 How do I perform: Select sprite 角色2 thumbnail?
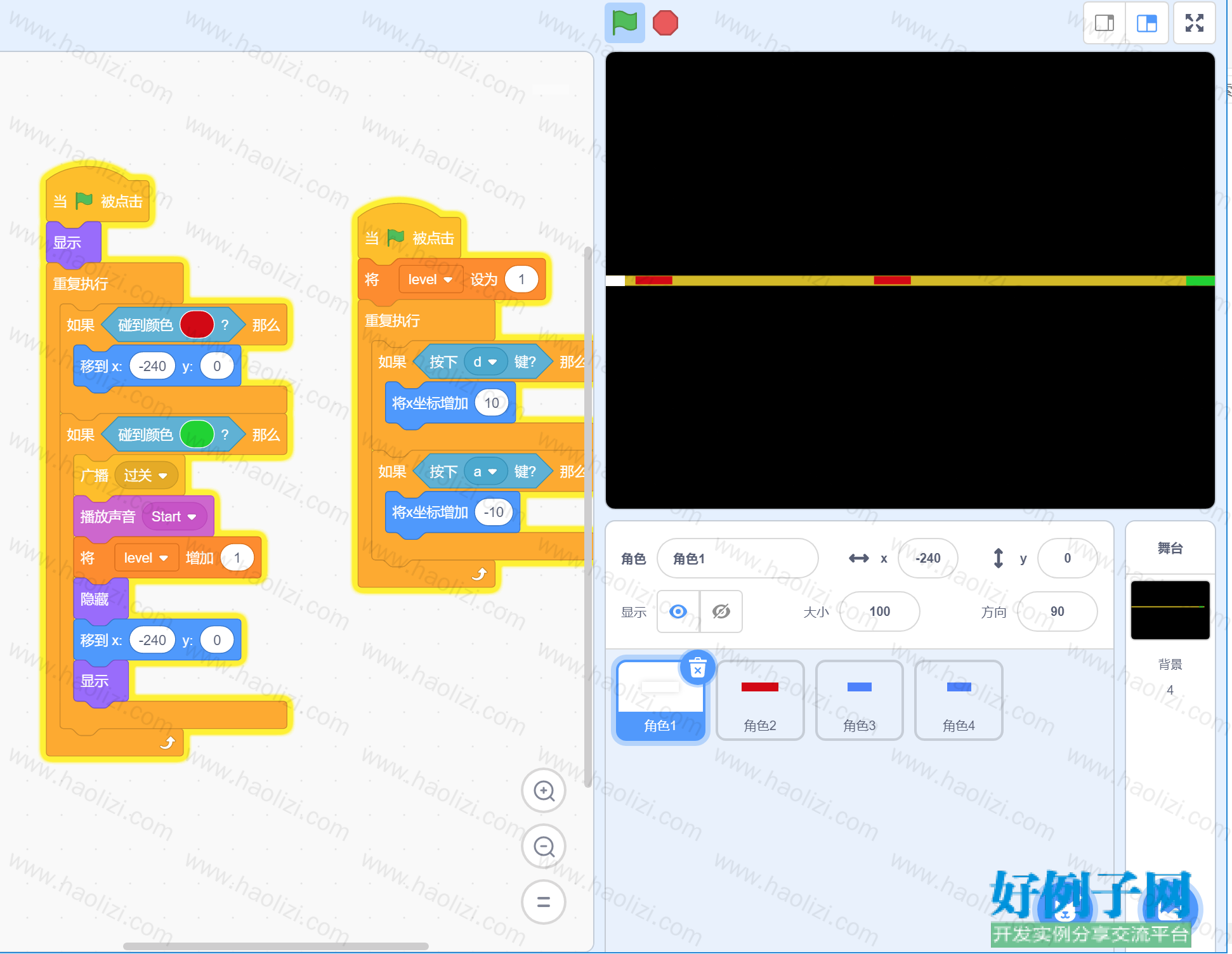click(x=760, y=700)
